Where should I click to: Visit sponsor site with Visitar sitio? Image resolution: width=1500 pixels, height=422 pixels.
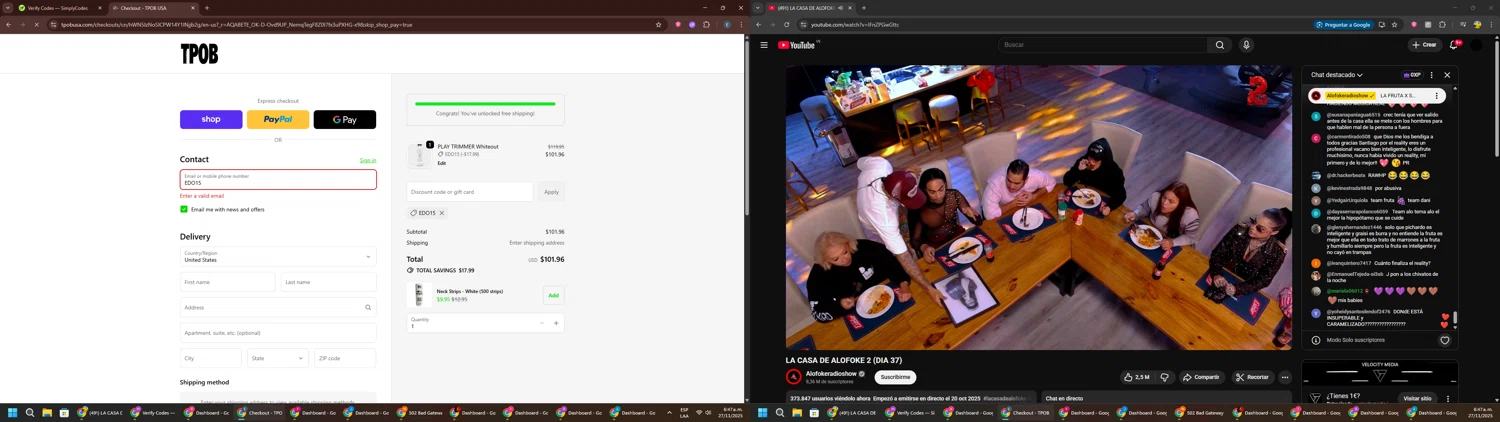1417,398
